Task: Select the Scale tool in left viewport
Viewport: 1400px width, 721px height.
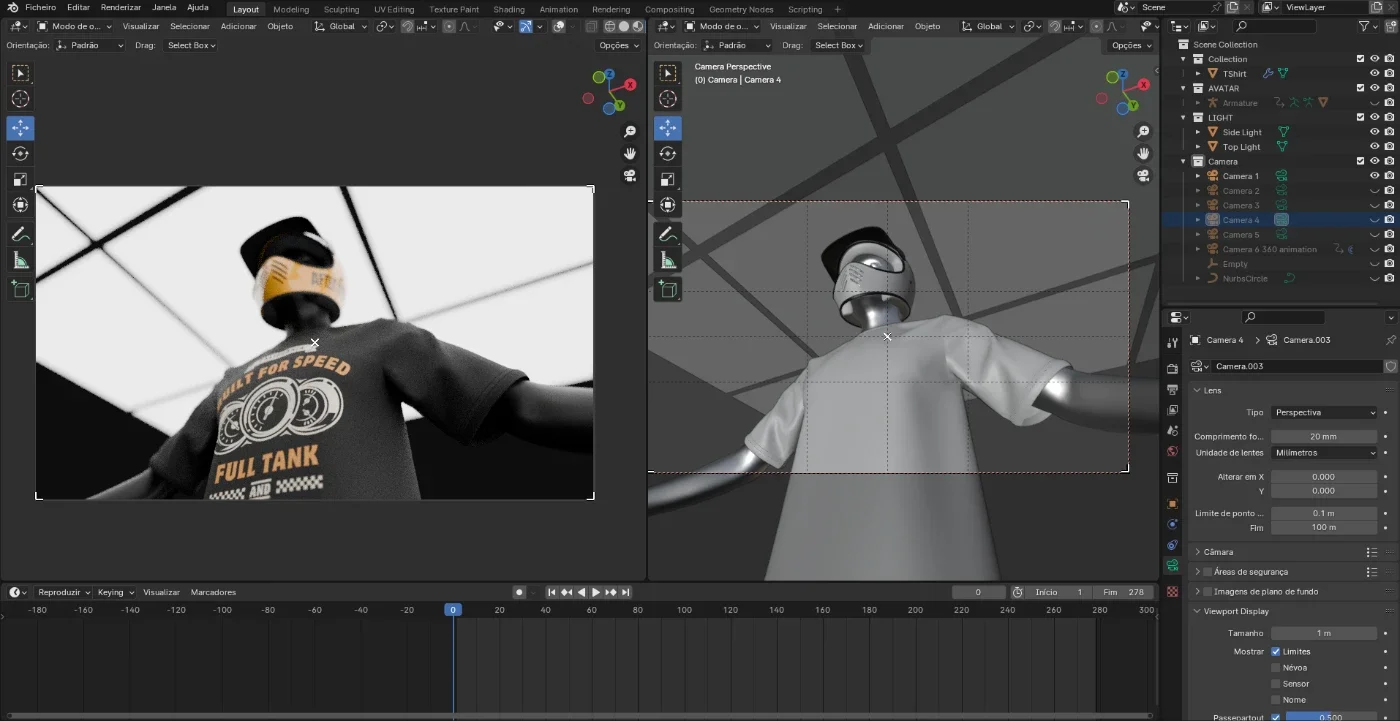Action: 20,180
